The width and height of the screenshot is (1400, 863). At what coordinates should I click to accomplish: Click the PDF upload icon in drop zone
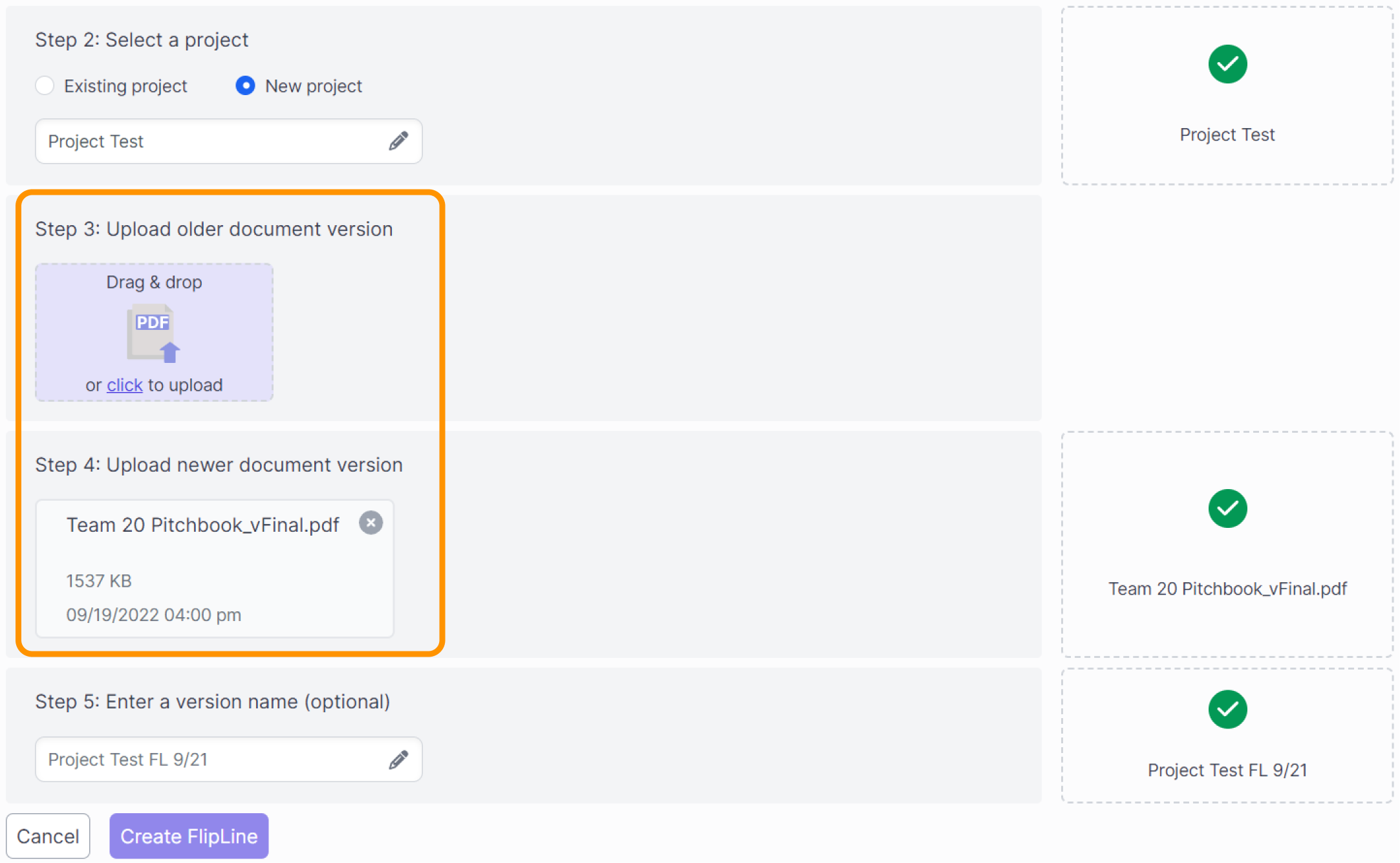click(x=153, y=333)
